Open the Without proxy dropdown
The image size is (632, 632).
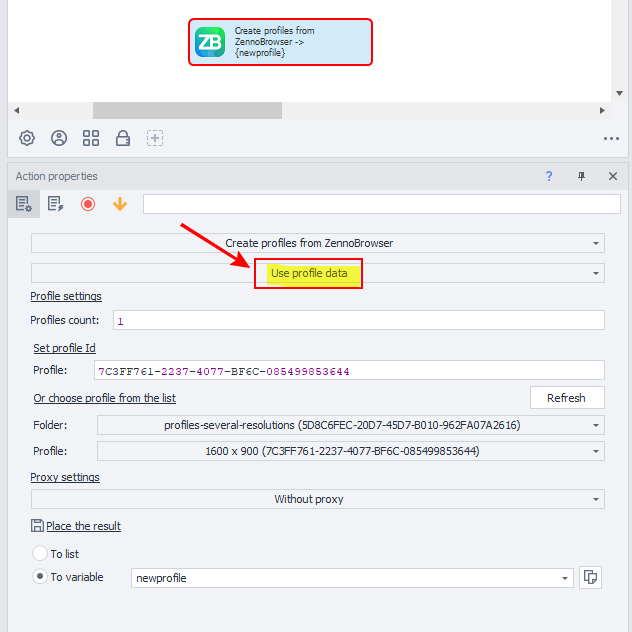[318, 499]
